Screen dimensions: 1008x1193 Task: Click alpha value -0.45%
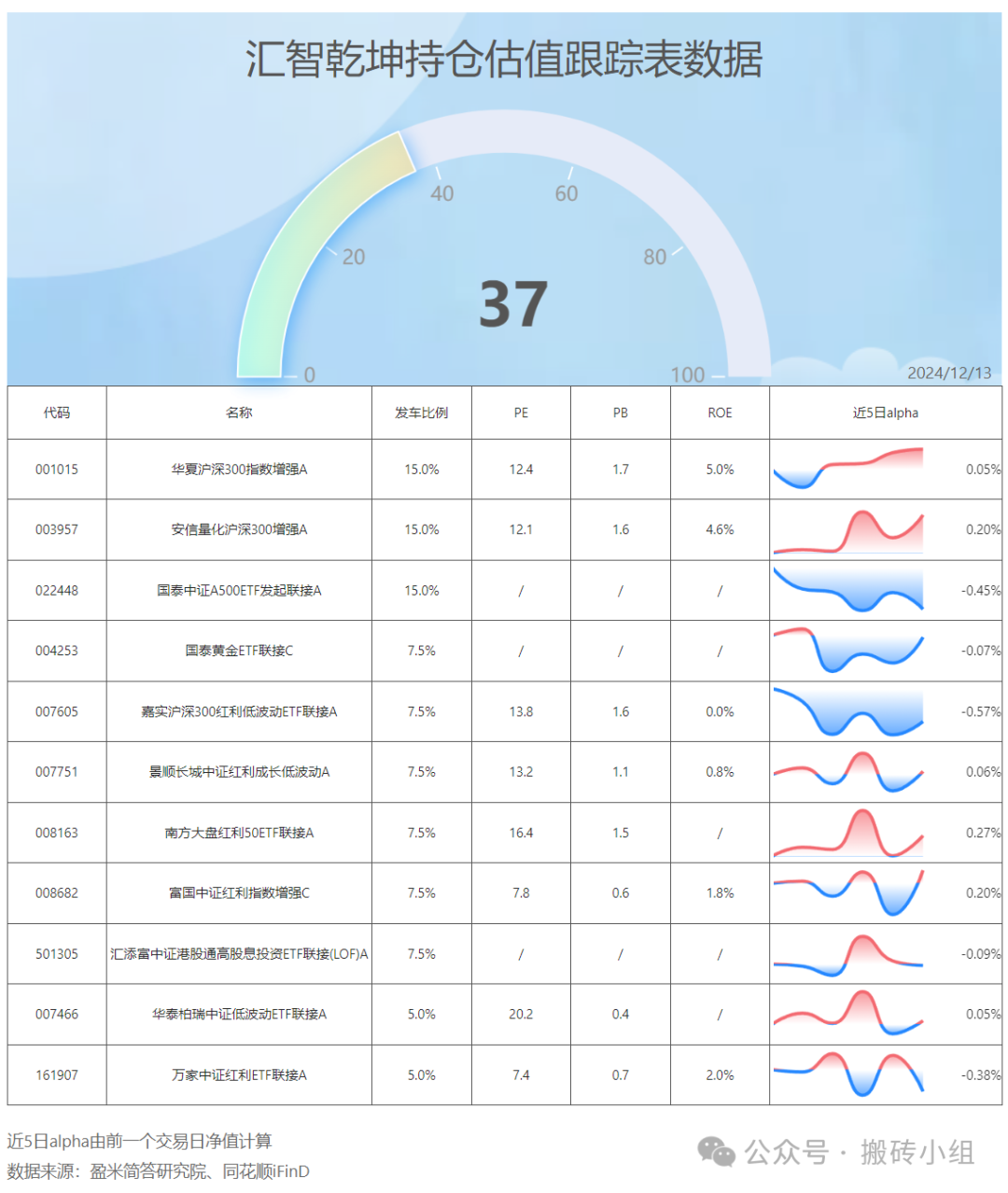click(981, 591)
